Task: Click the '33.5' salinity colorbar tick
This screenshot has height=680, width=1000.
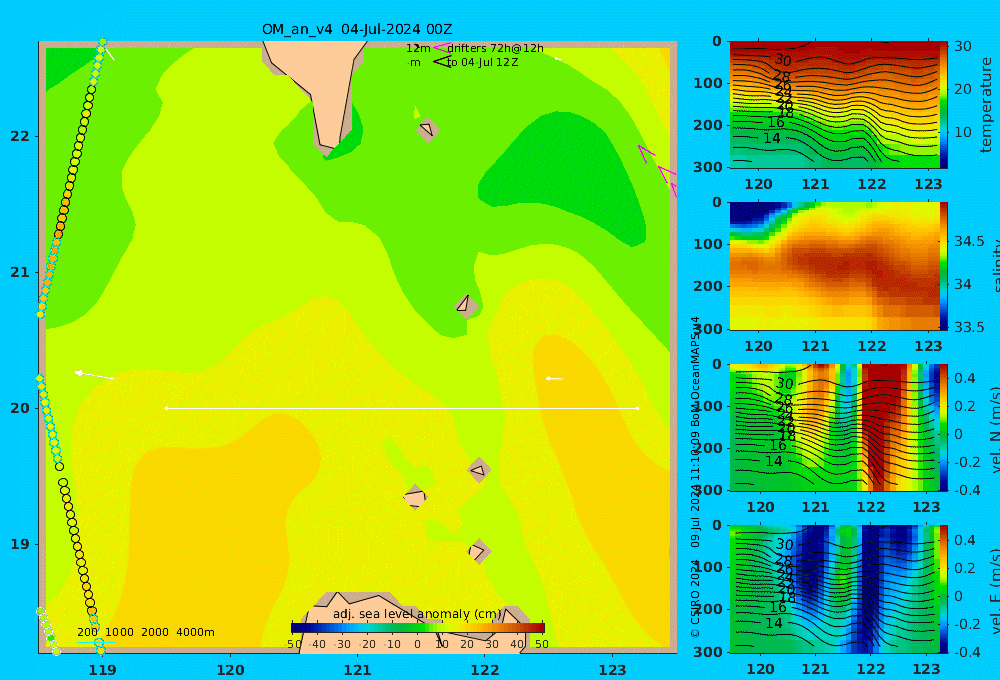Action: coord(969,327)
